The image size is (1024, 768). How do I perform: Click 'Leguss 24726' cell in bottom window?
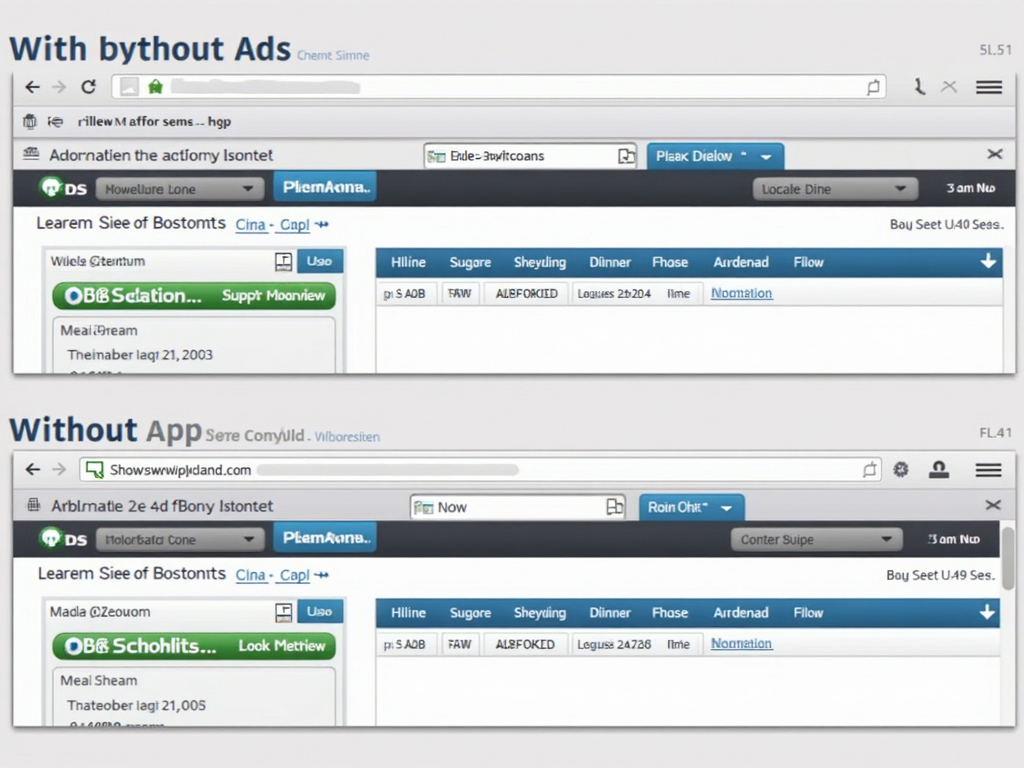615,645
